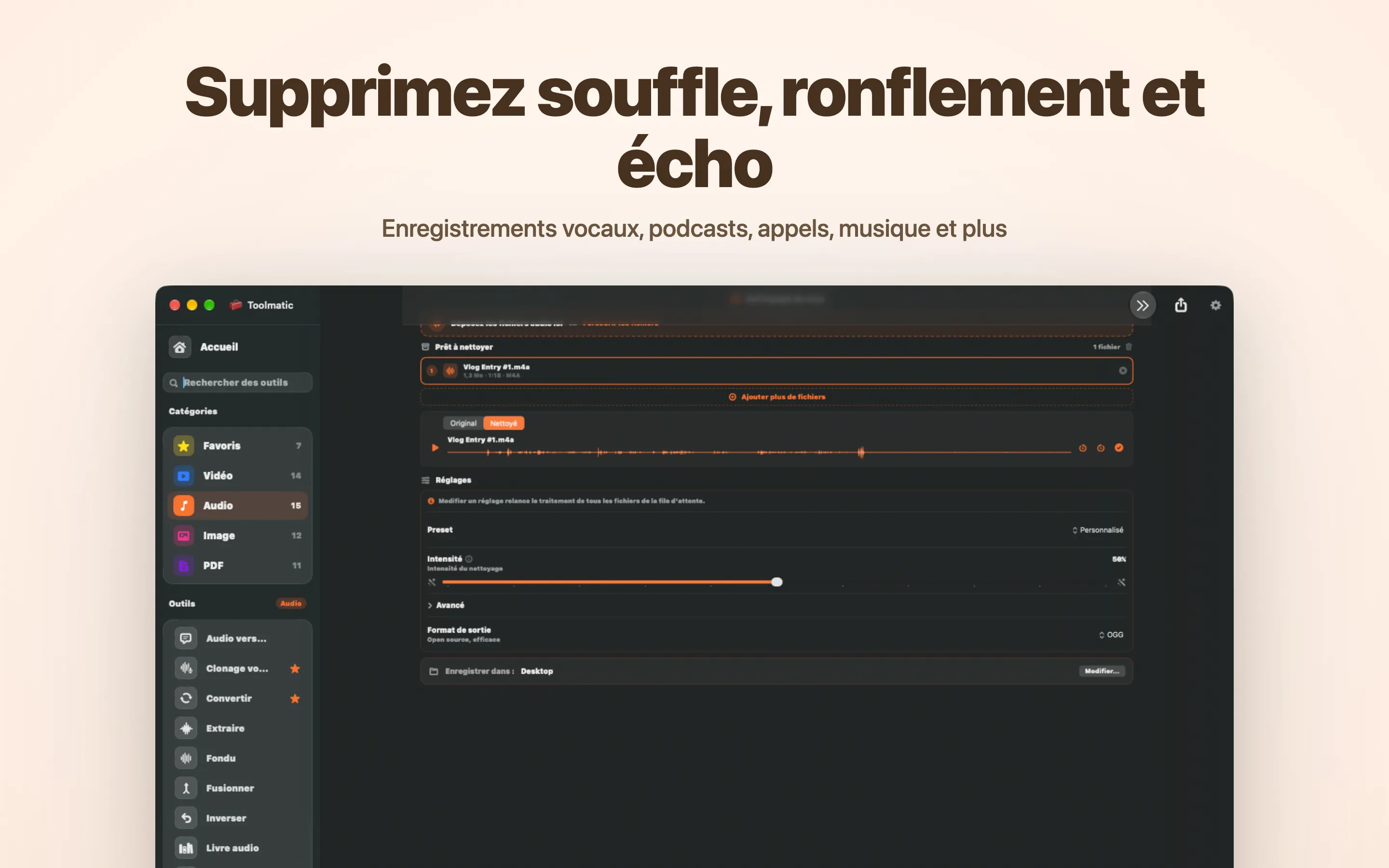Image resolution: width=1389 pixels, height=868 pixels.
Task: Click the Toolmatic toolbox app icon
Action: [x=235, y=305]
